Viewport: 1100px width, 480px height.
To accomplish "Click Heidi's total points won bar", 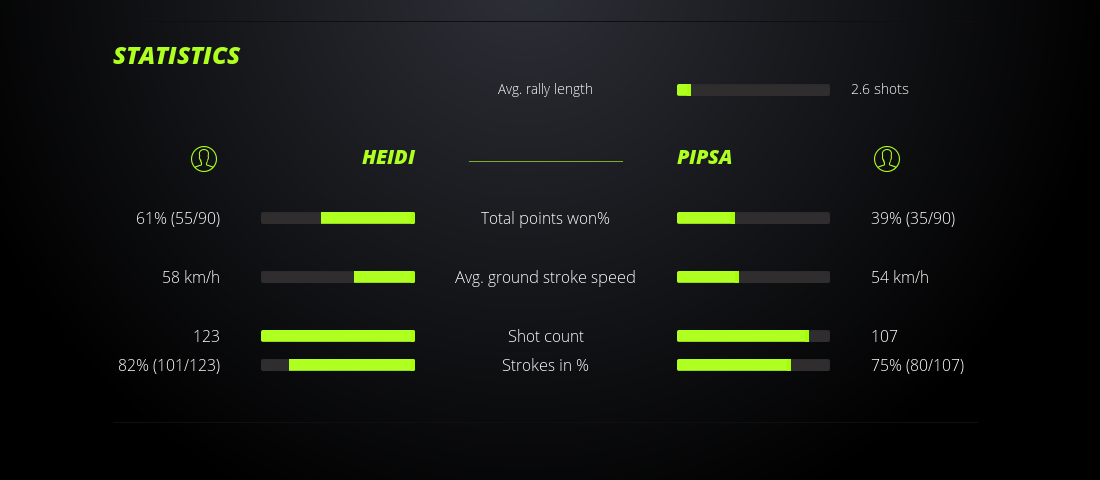I will point(338,218).
